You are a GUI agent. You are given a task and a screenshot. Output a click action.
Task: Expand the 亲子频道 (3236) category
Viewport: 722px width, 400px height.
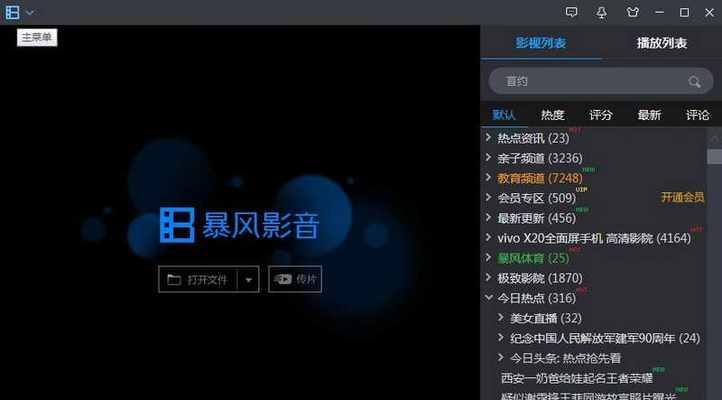pyautogui.click(x=489, y=157)
